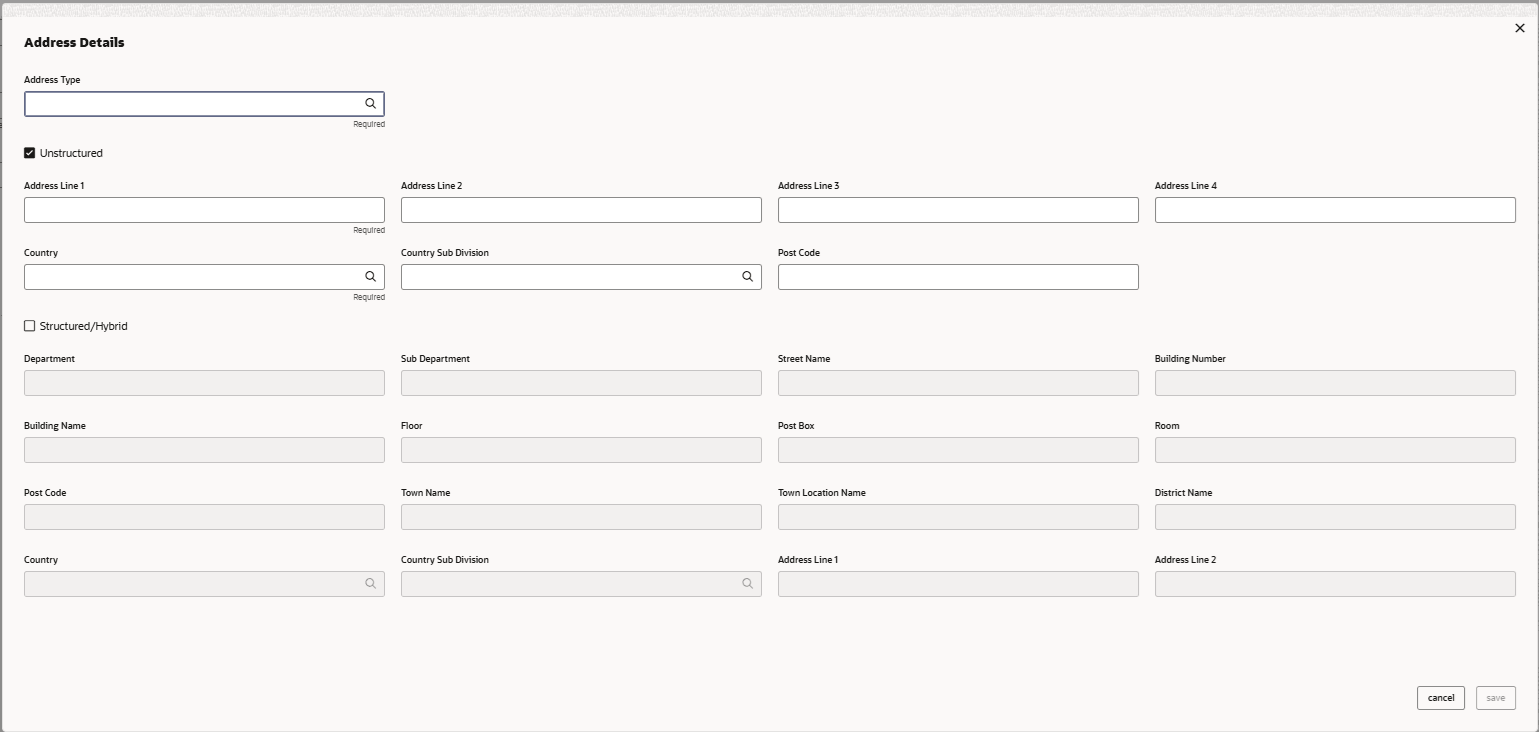Screen dimensions: 1539x732
Task: Click the Required hint under Address Type
Action: [x=369, y=124]
